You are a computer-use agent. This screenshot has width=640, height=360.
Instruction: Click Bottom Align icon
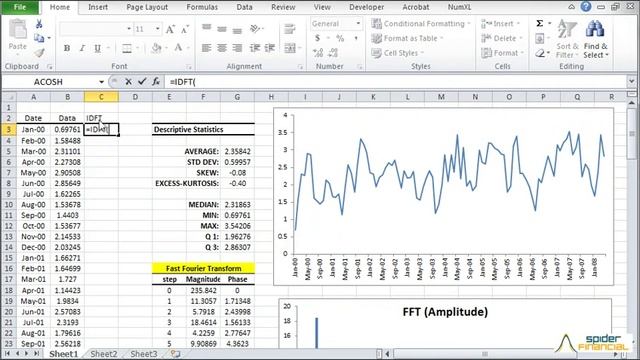coord(237,30)
